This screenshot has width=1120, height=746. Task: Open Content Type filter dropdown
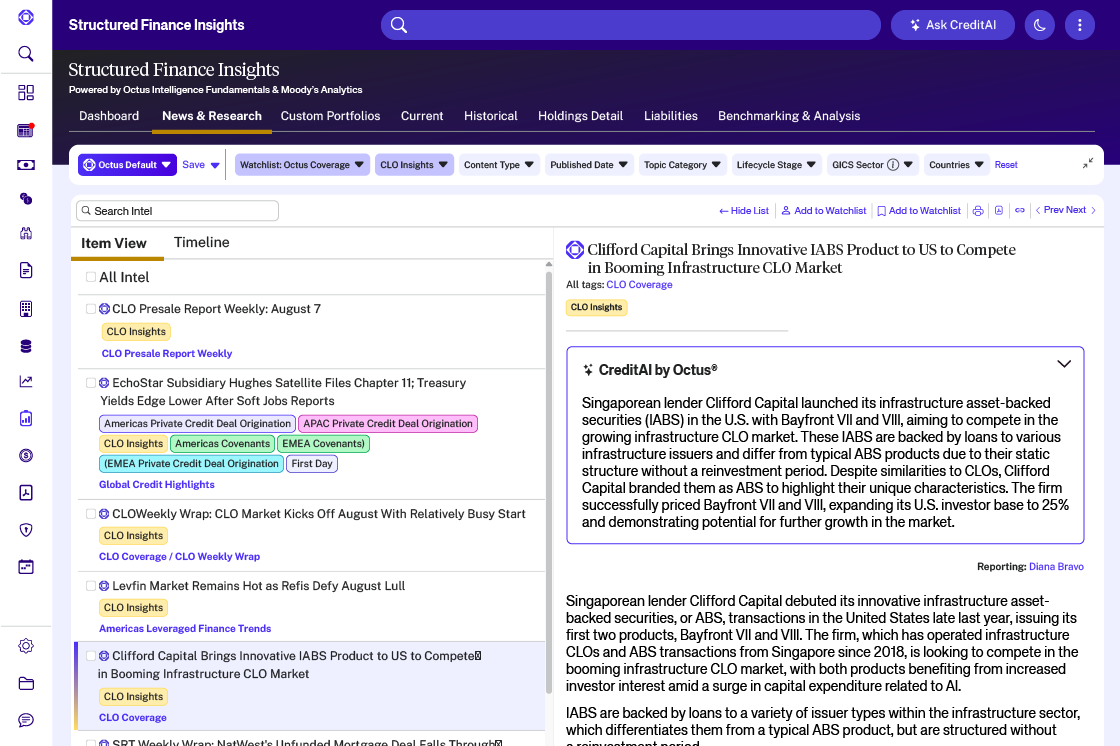point(499,164)
